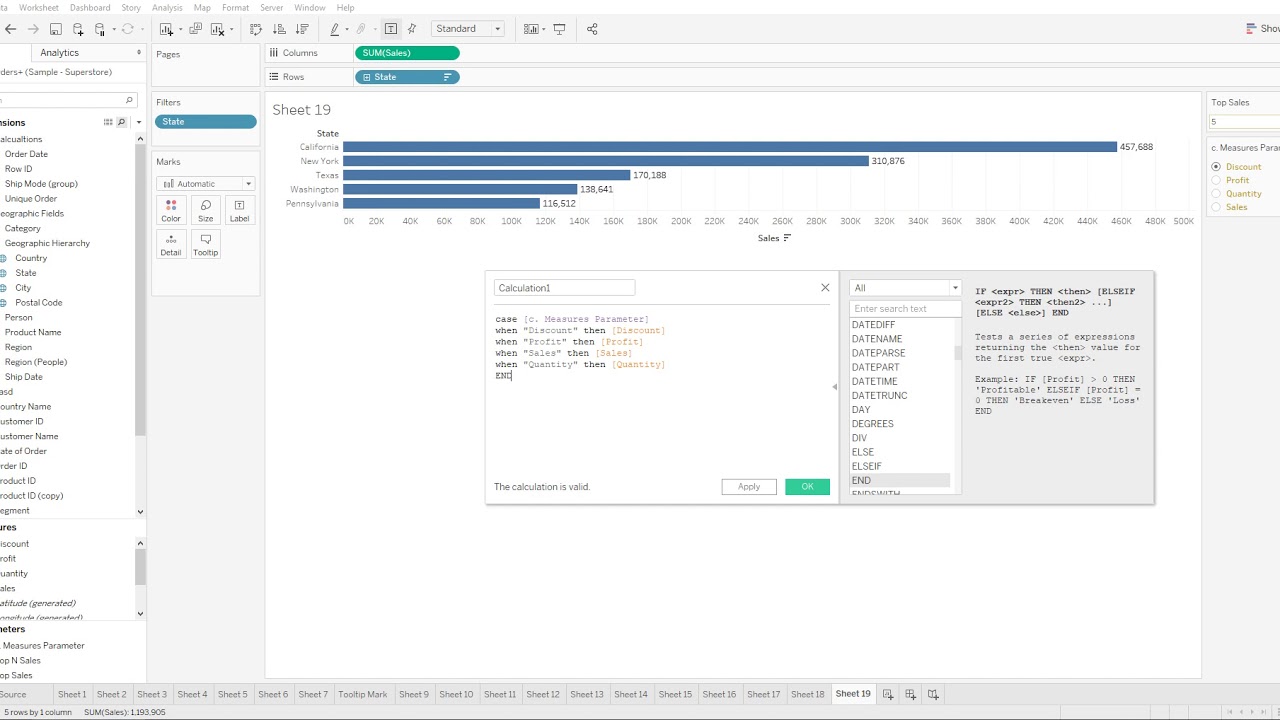
Task: Open the Tooltip marks card
Action: 205,245
